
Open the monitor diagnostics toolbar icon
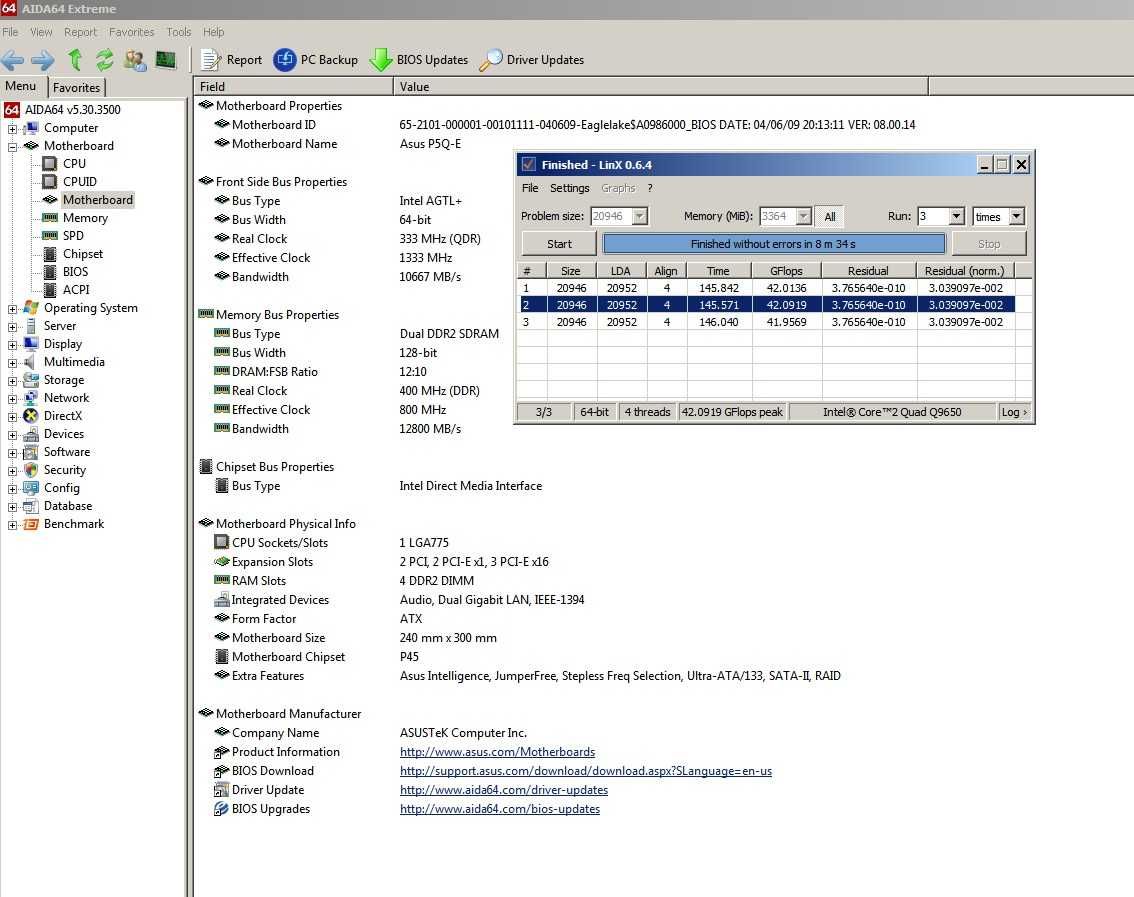[x=166, y=60]
